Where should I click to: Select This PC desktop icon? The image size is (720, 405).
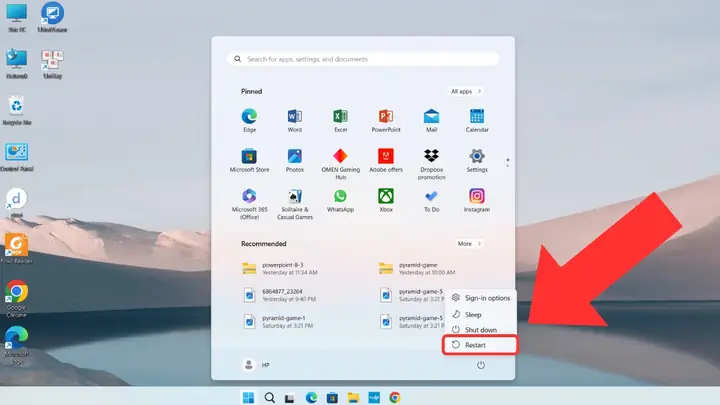click(x=17, y=17)
